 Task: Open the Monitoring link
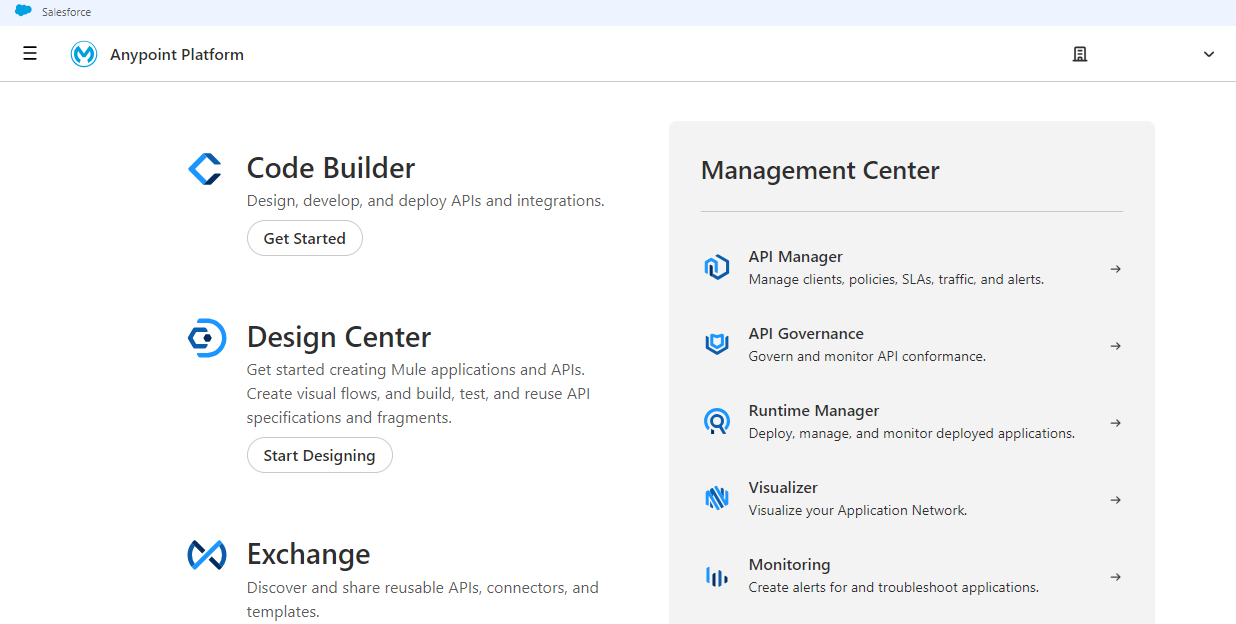coord(790,565)
